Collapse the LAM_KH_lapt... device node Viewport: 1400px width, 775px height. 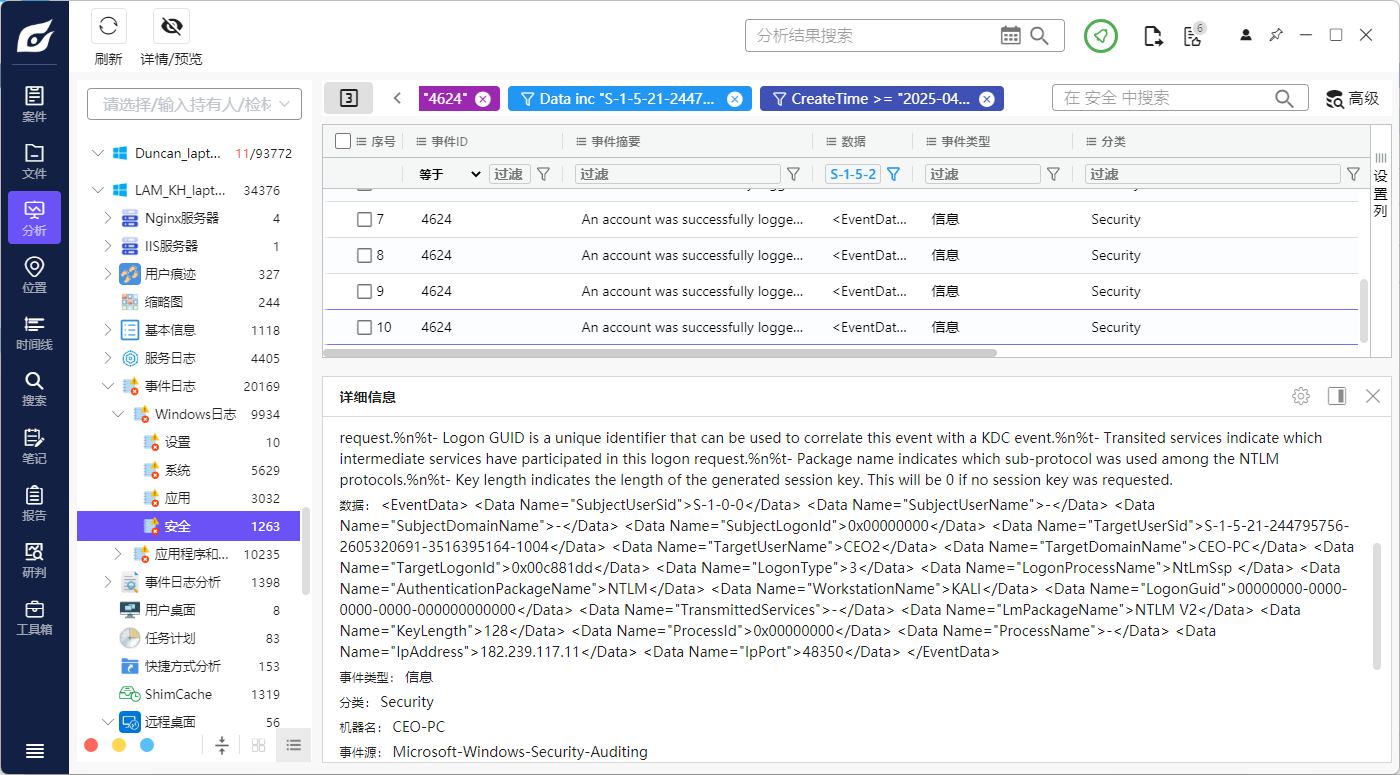[x=97, y=190]
